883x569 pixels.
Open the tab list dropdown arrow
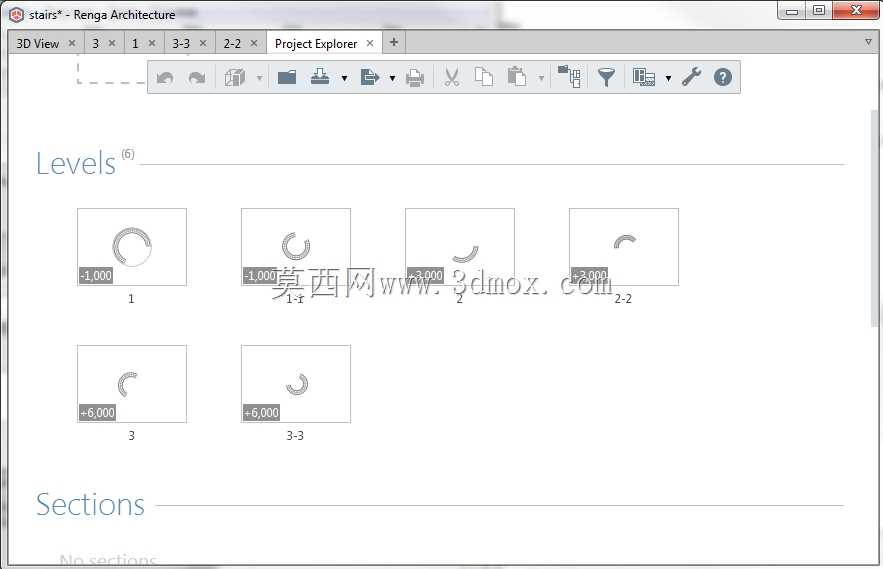click(868, 42)
